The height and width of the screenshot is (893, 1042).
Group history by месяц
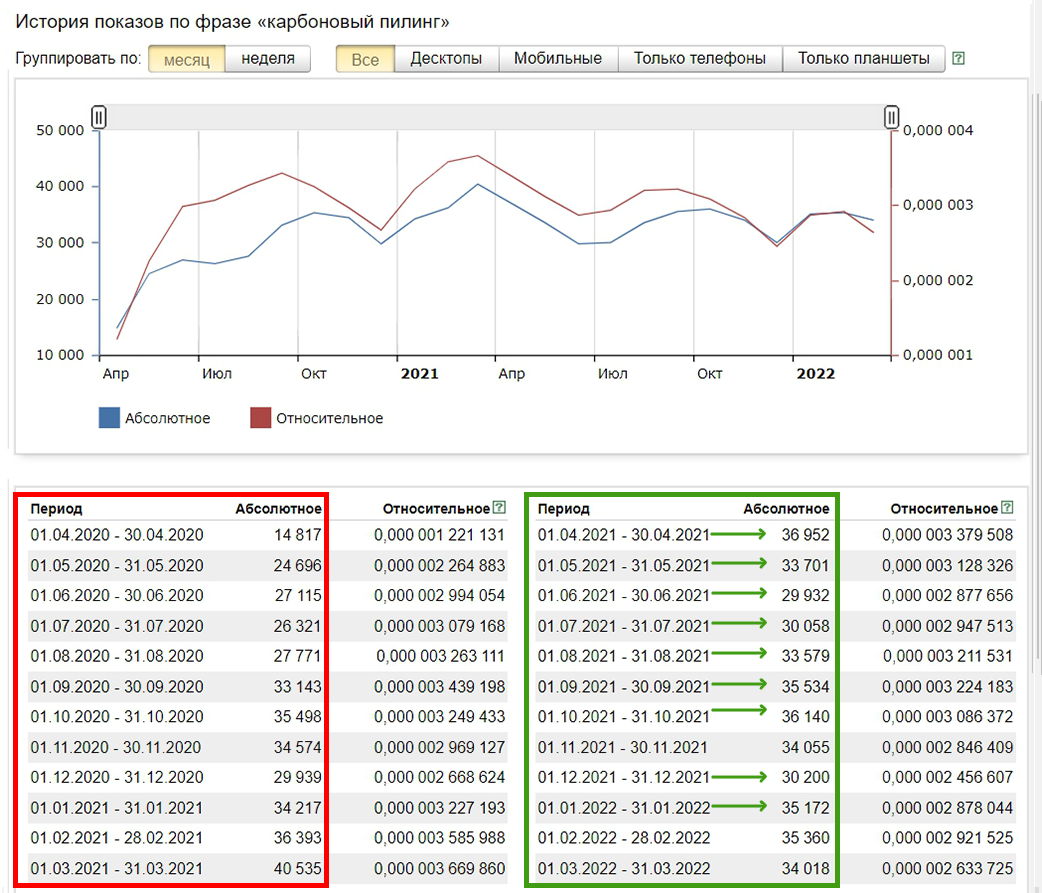(x=187, y=59)
